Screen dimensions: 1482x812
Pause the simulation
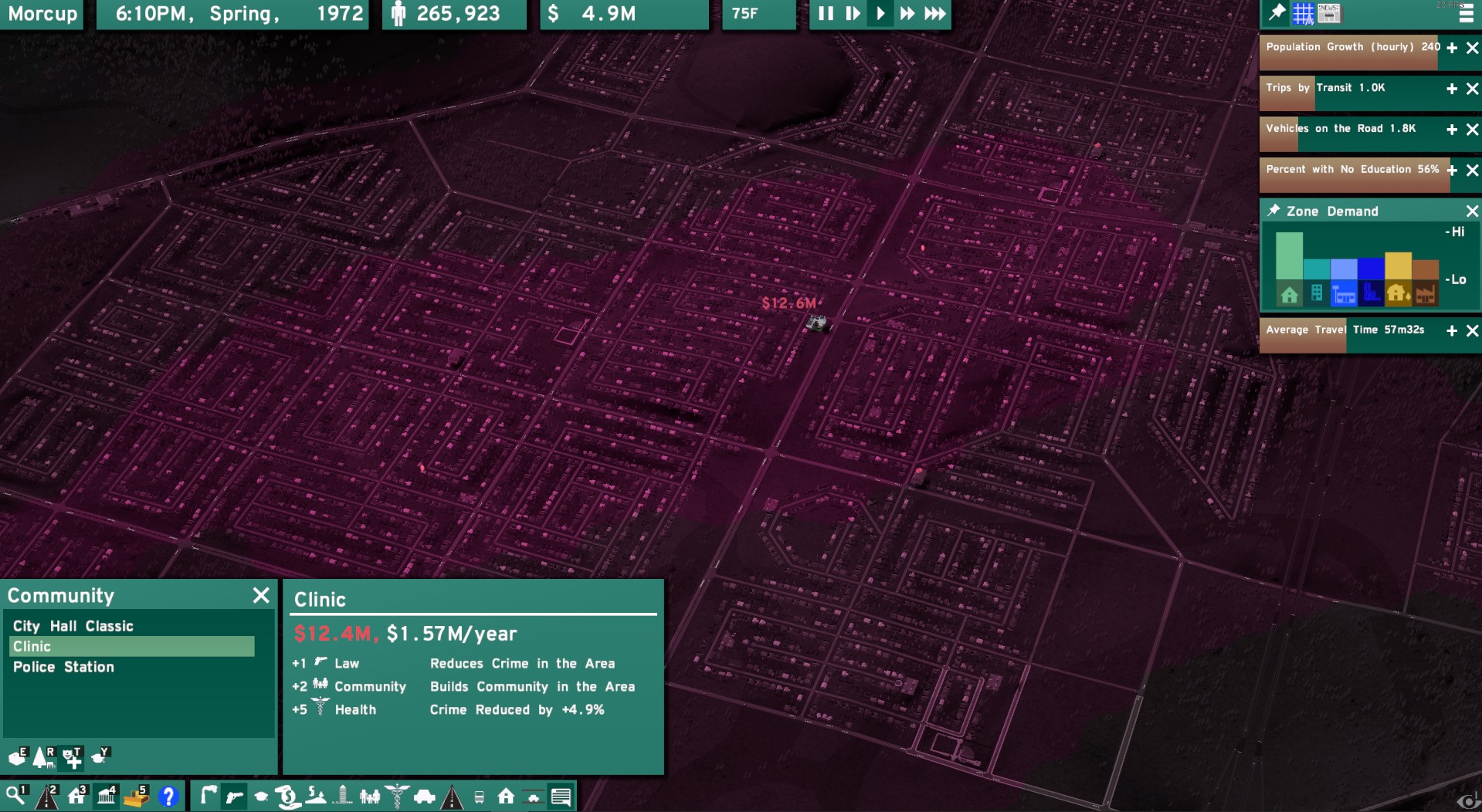(x=826, y=13)
